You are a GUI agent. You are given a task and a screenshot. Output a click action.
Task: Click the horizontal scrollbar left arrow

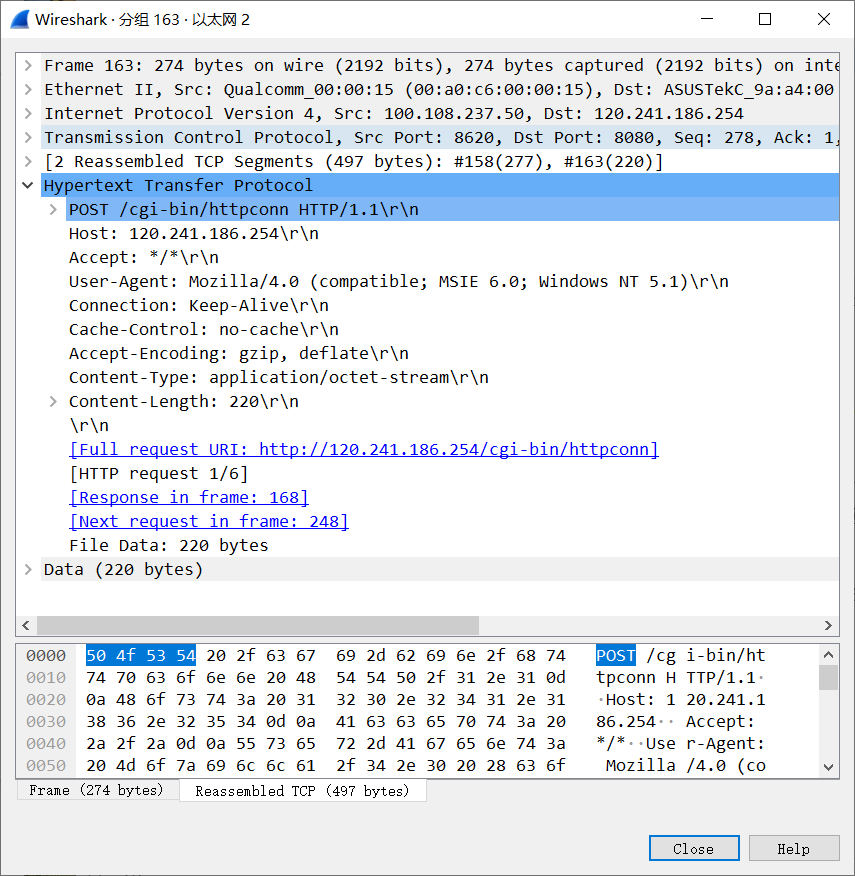26,625
